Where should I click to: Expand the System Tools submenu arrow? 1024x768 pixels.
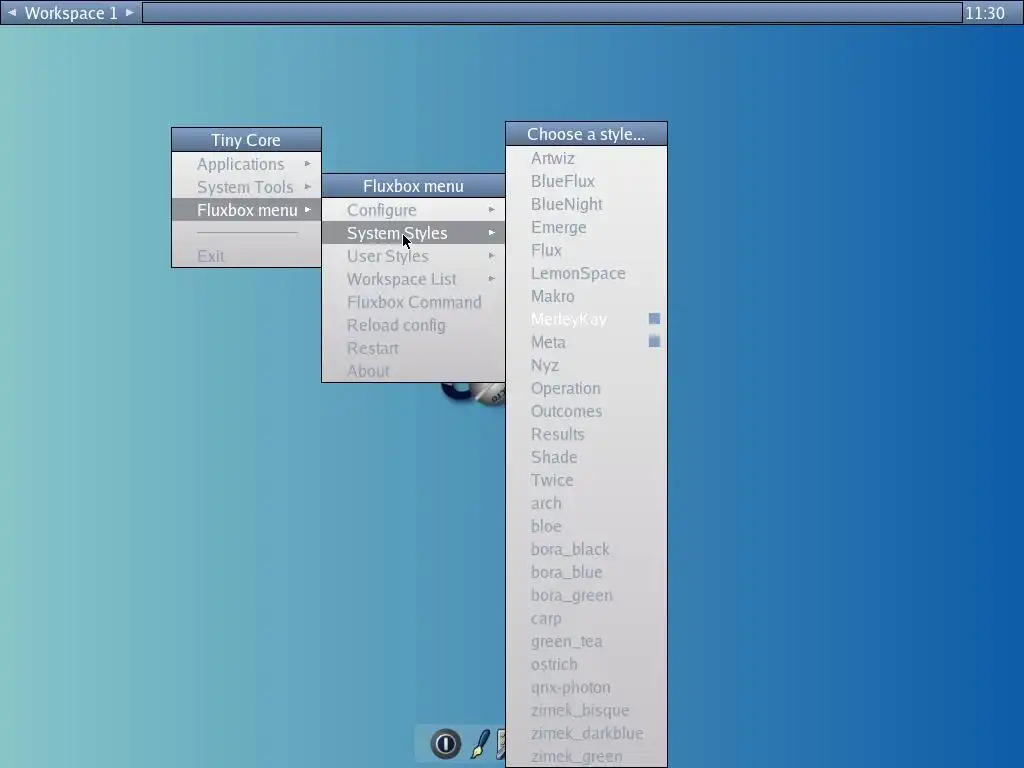coord(308,187)
